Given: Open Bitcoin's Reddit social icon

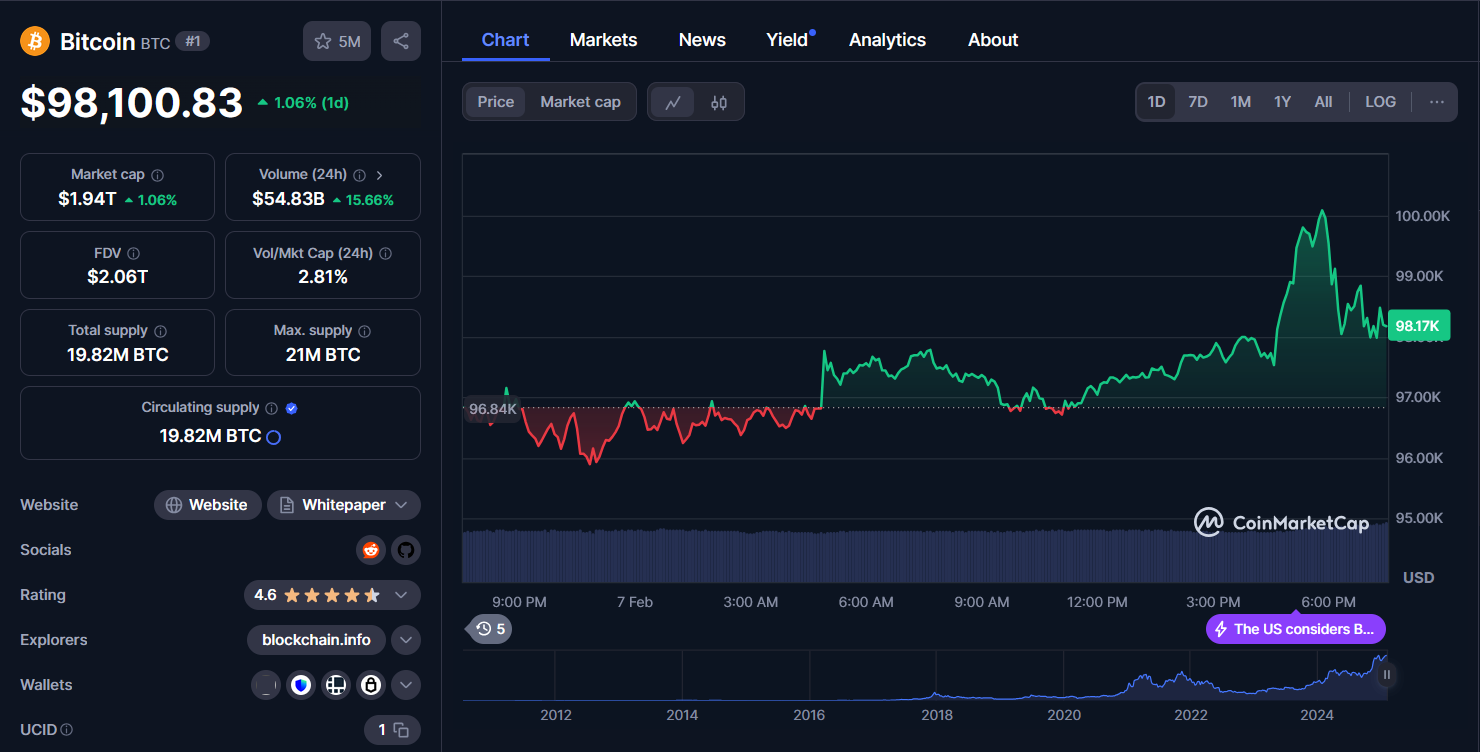Looking at the screenshot, I should point(371,550).
